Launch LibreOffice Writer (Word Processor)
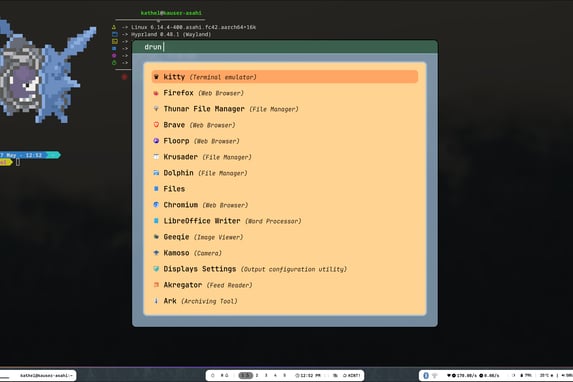 pyautogui.click(x=285, y=221)
